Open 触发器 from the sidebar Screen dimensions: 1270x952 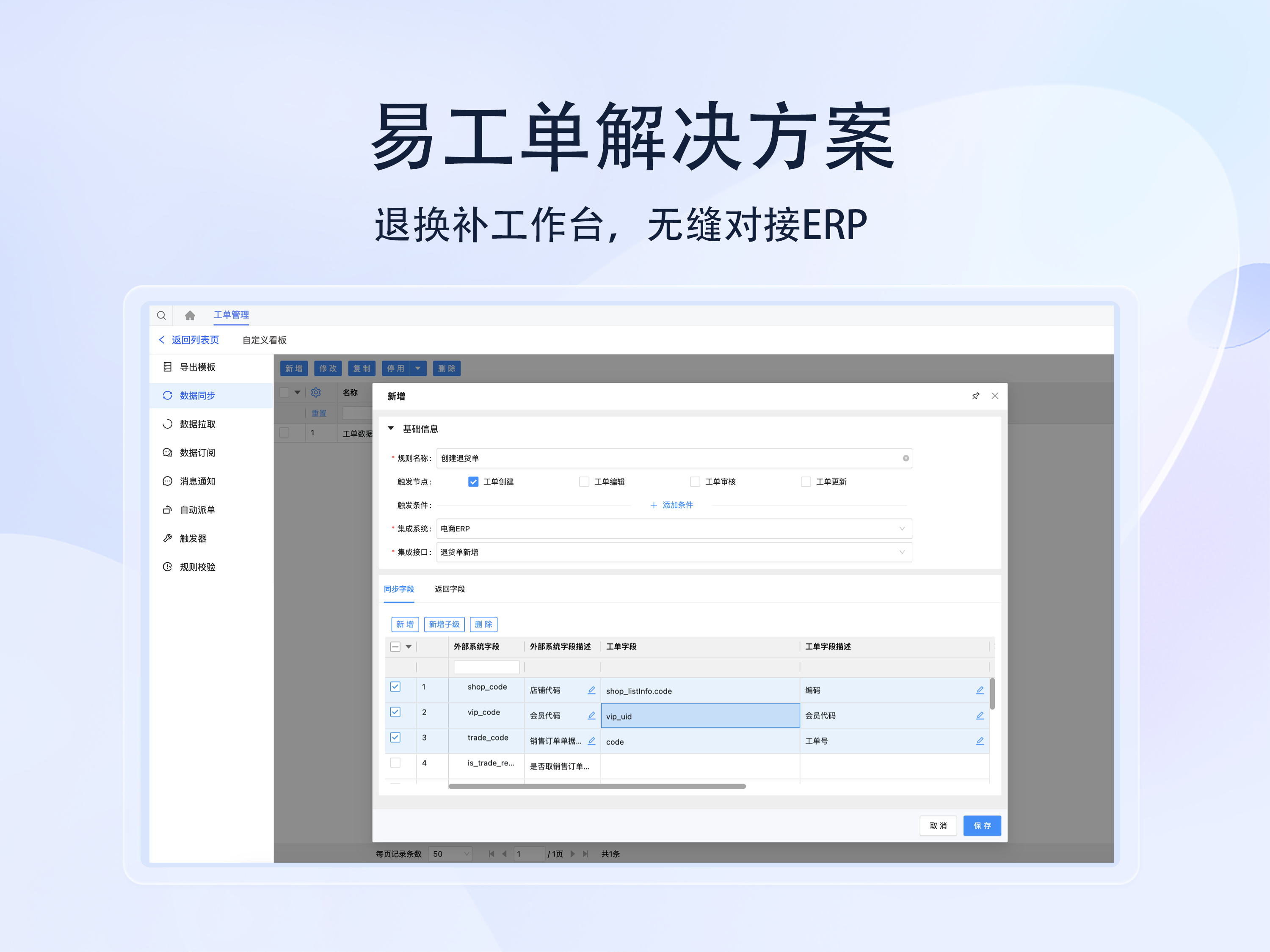(196, 538)
